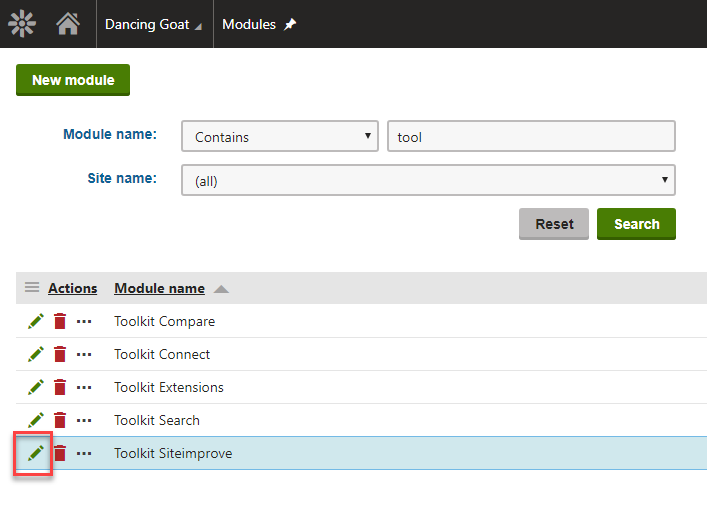This screenshot has height=511, width=707.
Task: Delete the Toolkit Extensions module
Action: (x=60, y=387)
